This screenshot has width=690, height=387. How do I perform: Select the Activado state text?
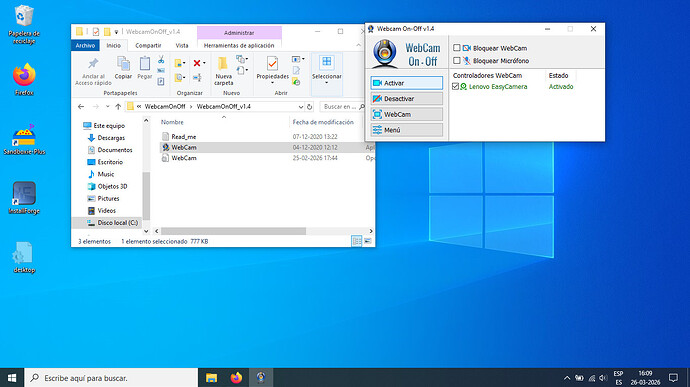pos(561,87)
